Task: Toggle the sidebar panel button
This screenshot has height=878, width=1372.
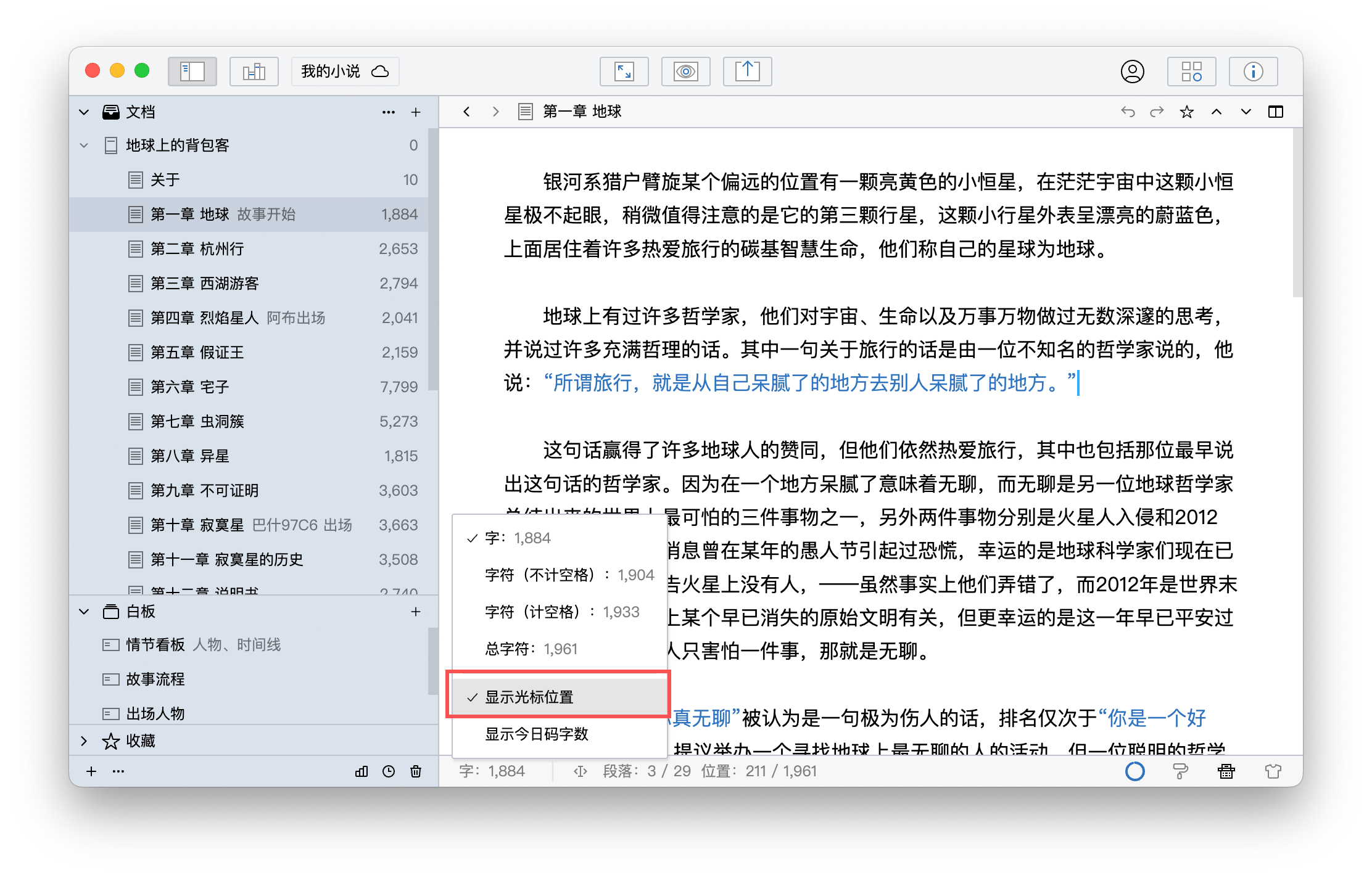Action: (192, 72)
